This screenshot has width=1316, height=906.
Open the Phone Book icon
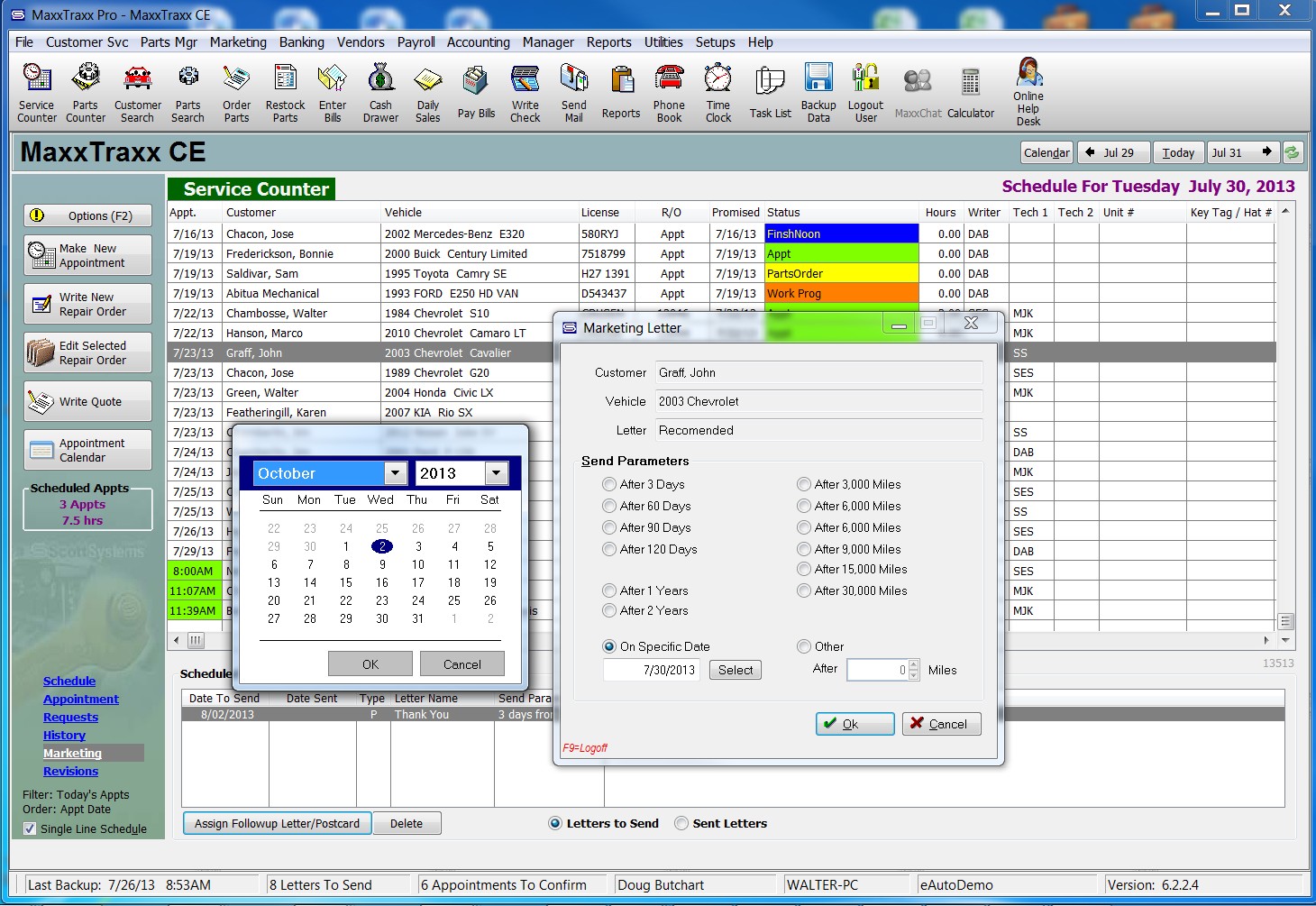tap(669, 92)
